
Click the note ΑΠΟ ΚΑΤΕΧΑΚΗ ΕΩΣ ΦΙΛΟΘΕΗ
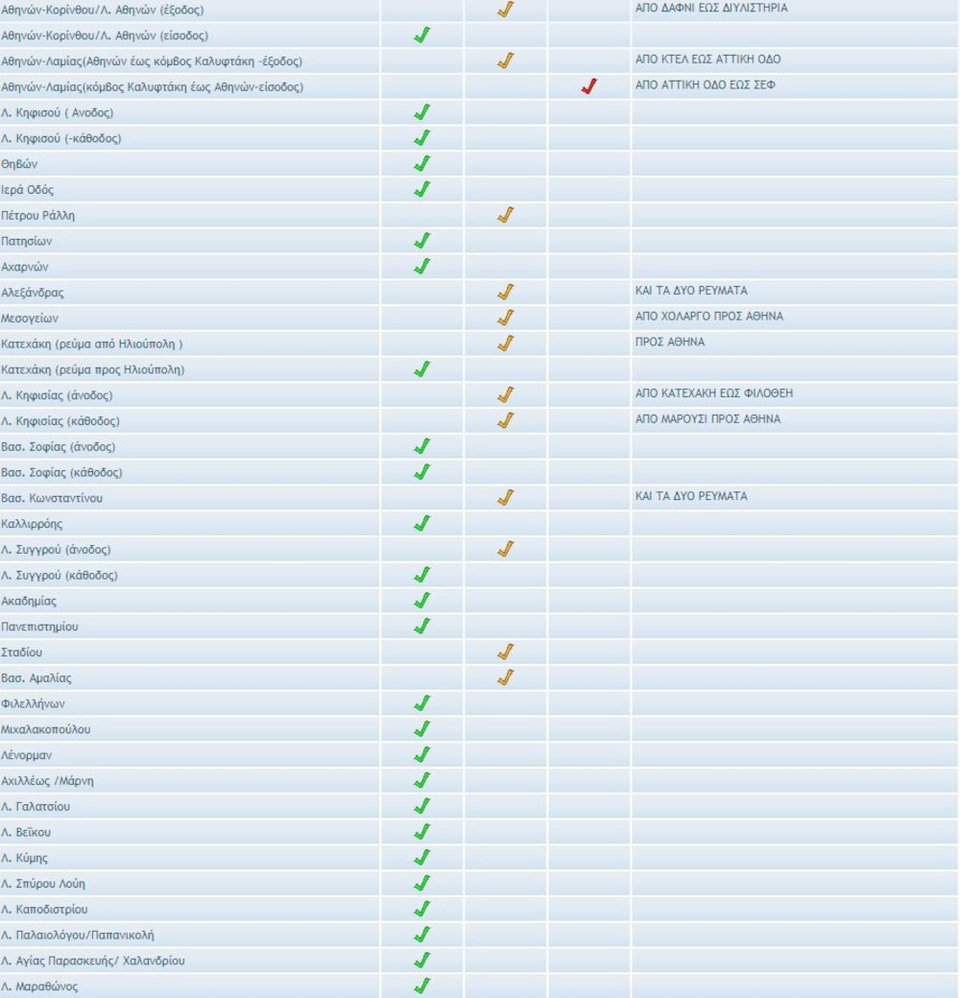coord(714,393)
